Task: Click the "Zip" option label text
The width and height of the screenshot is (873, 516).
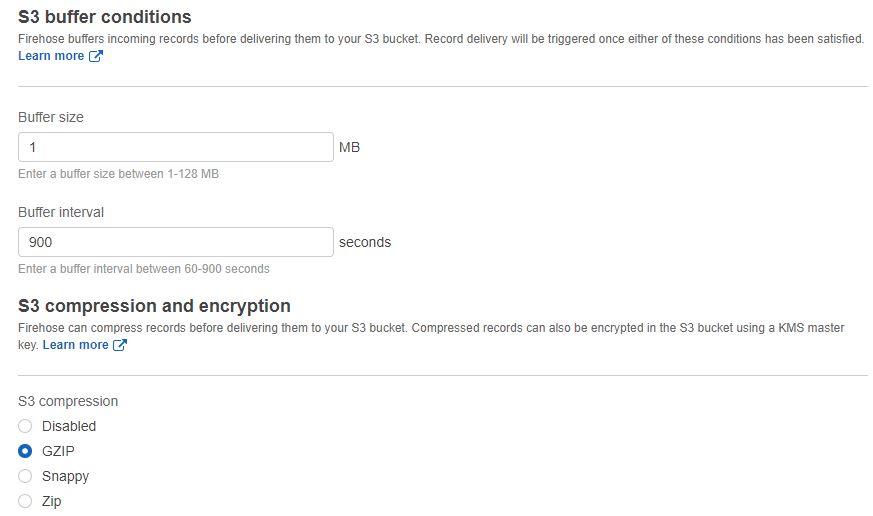Action: 52,501
